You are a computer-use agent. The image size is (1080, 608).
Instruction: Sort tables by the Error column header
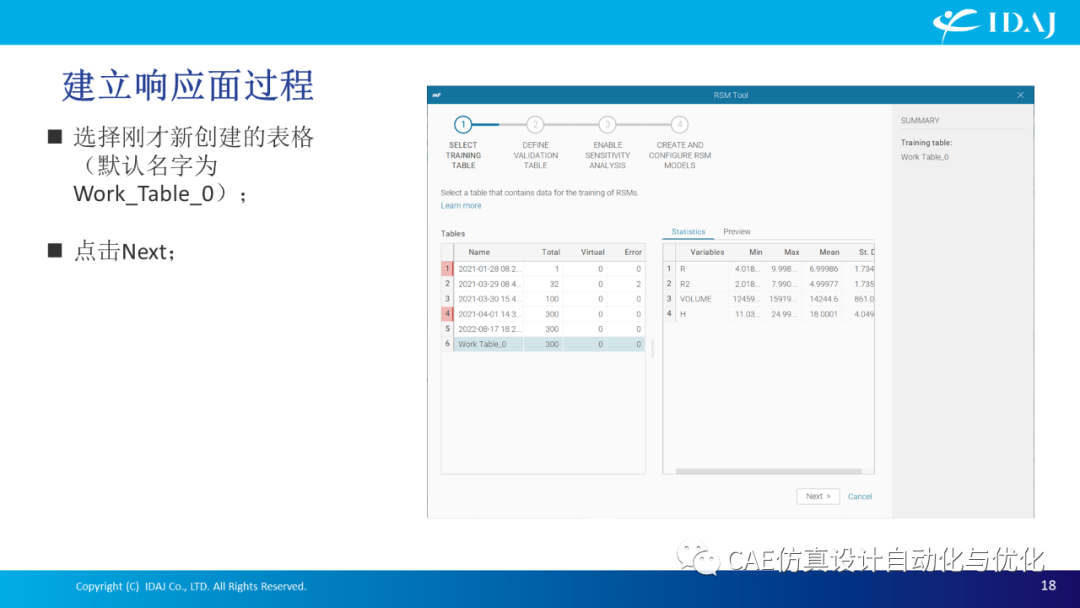click(x=626, y=252)
